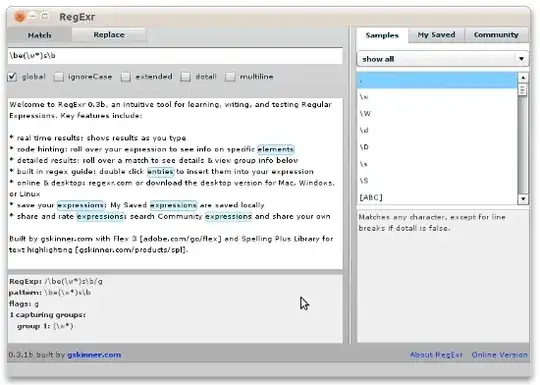Click the '1 capturing groups:' line
The height and width of the screenshot is (385, 540).
point(48,315)
